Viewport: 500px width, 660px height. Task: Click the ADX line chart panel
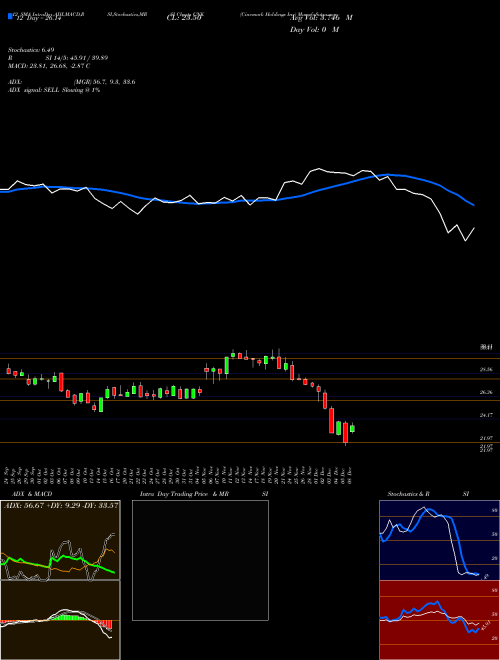60,540
